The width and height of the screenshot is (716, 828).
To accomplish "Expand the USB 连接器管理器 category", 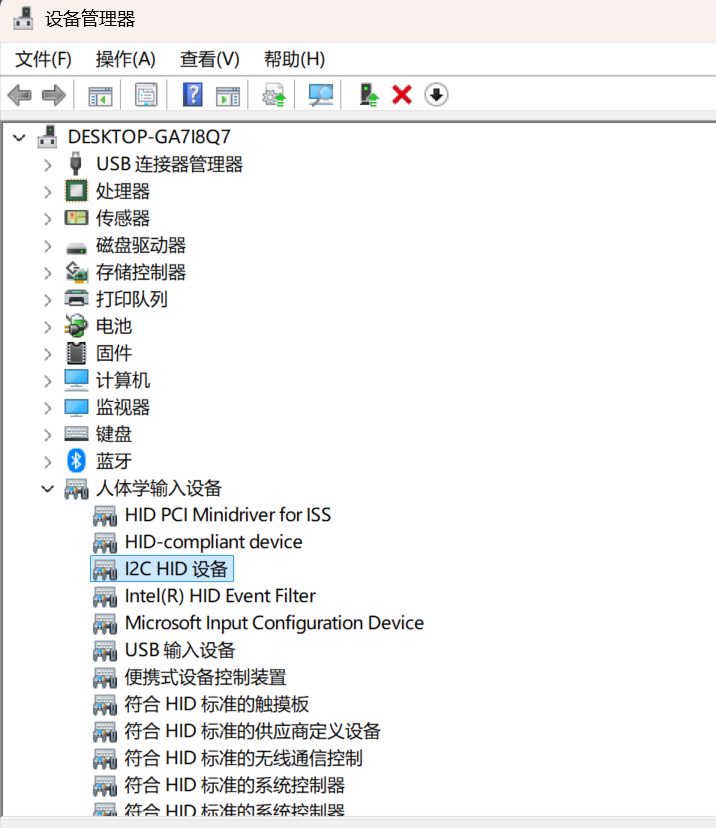I will pos(48,165).
